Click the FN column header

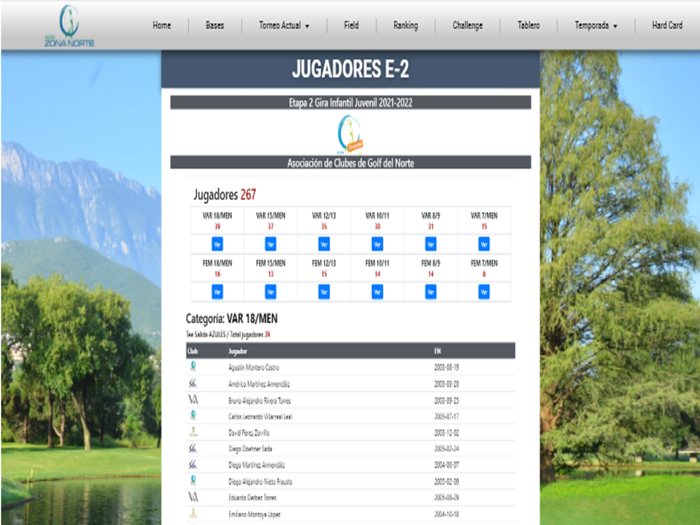point(438,351)
